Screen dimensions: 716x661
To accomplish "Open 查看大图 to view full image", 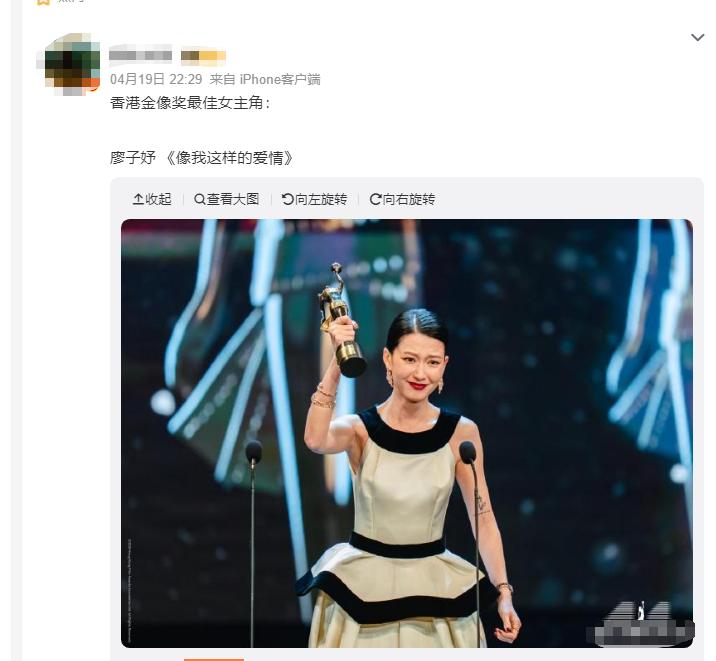I will [233, 199].
